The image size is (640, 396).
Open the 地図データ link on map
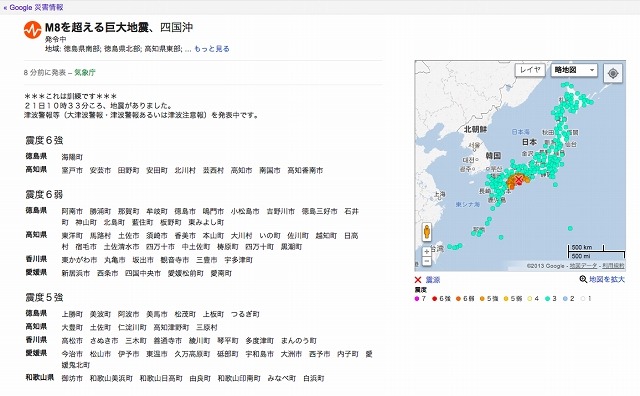583,266
